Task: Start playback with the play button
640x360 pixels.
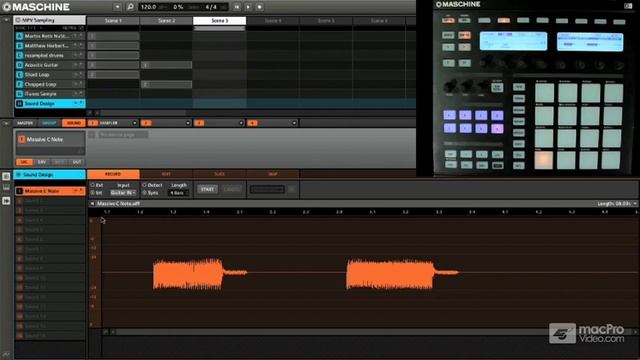Action: (248, 7)
